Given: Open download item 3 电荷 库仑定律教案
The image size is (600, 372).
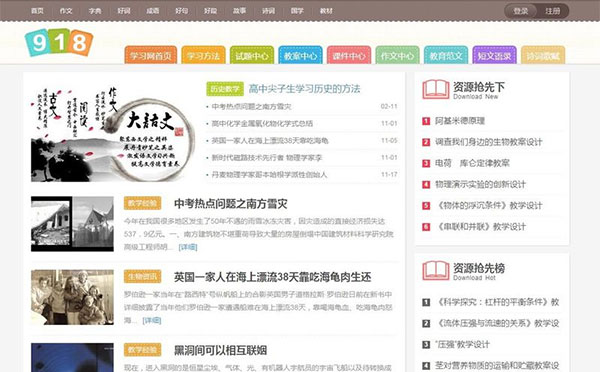Looking at the screenshot, I should click(x=473, y=163).
